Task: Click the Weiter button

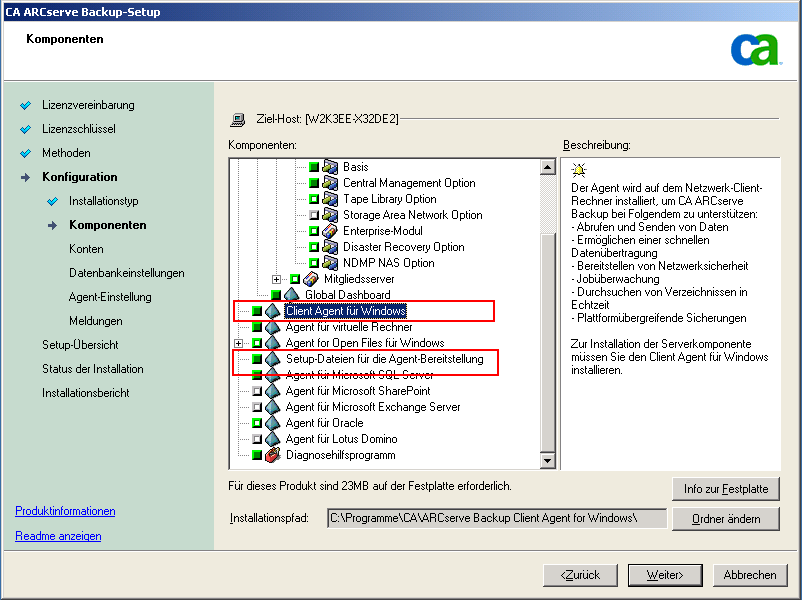Action: click(x=665, y=575)
